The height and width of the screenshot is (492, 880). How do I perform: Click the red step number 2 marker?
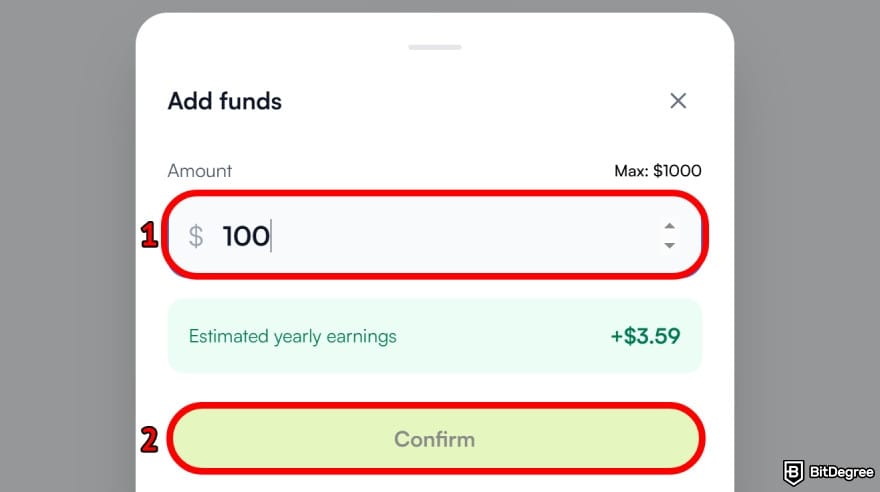[148, 439]
